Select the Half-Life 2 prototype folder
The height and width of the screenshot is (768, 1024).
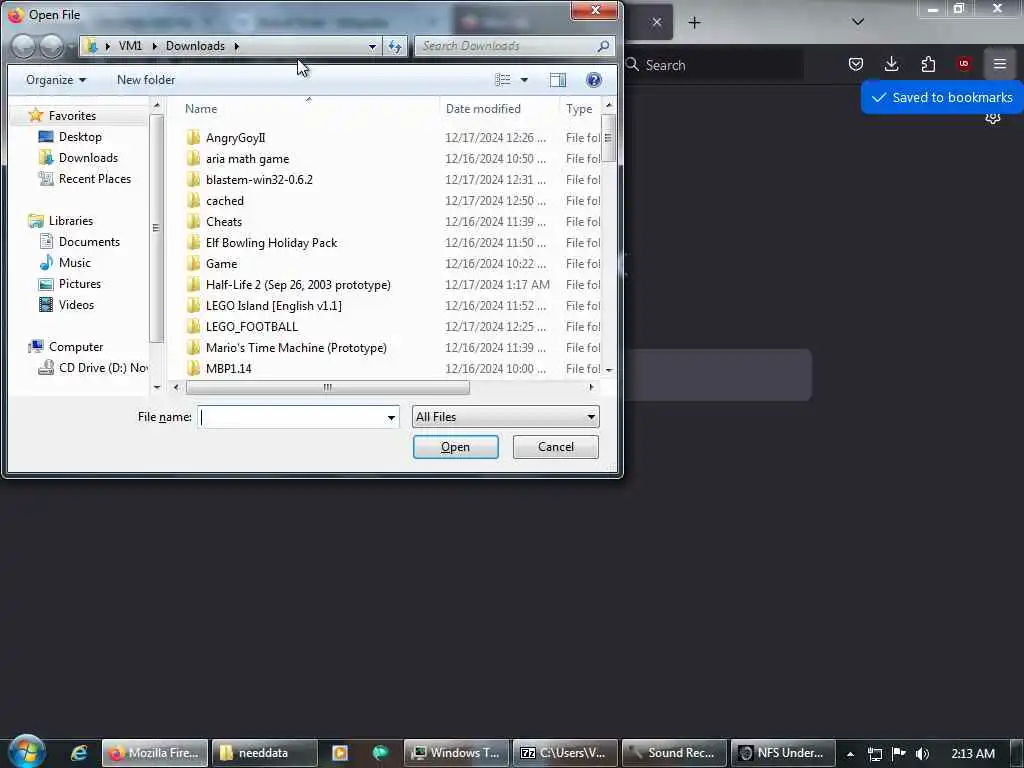coord(298,285)
